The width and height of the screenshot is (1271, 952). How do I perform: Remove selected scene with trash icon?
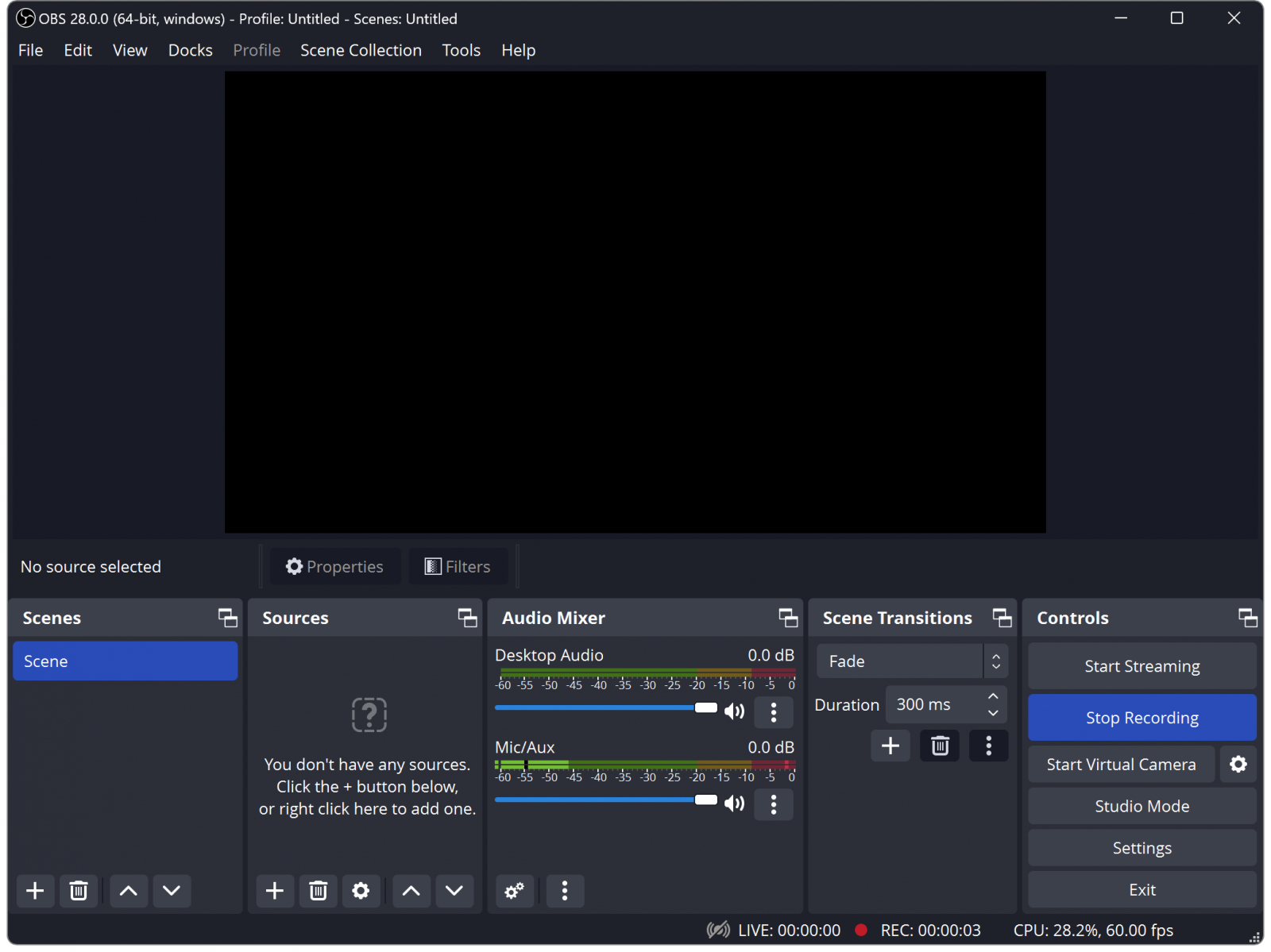(79, 890)
